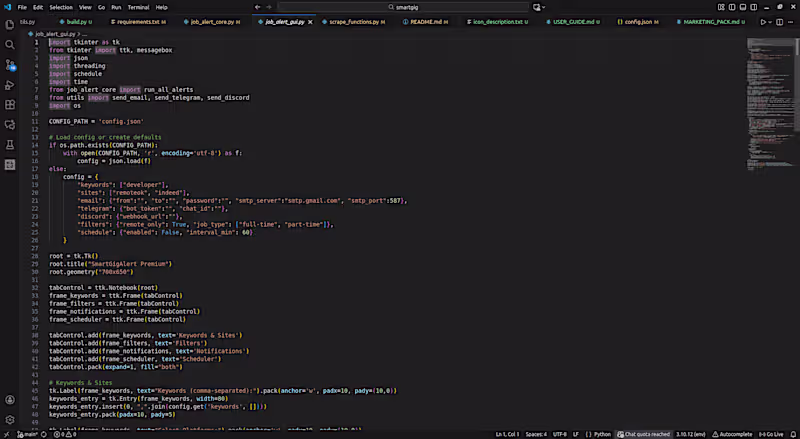
Task: Open the Terminal menu
Action: 139,7
